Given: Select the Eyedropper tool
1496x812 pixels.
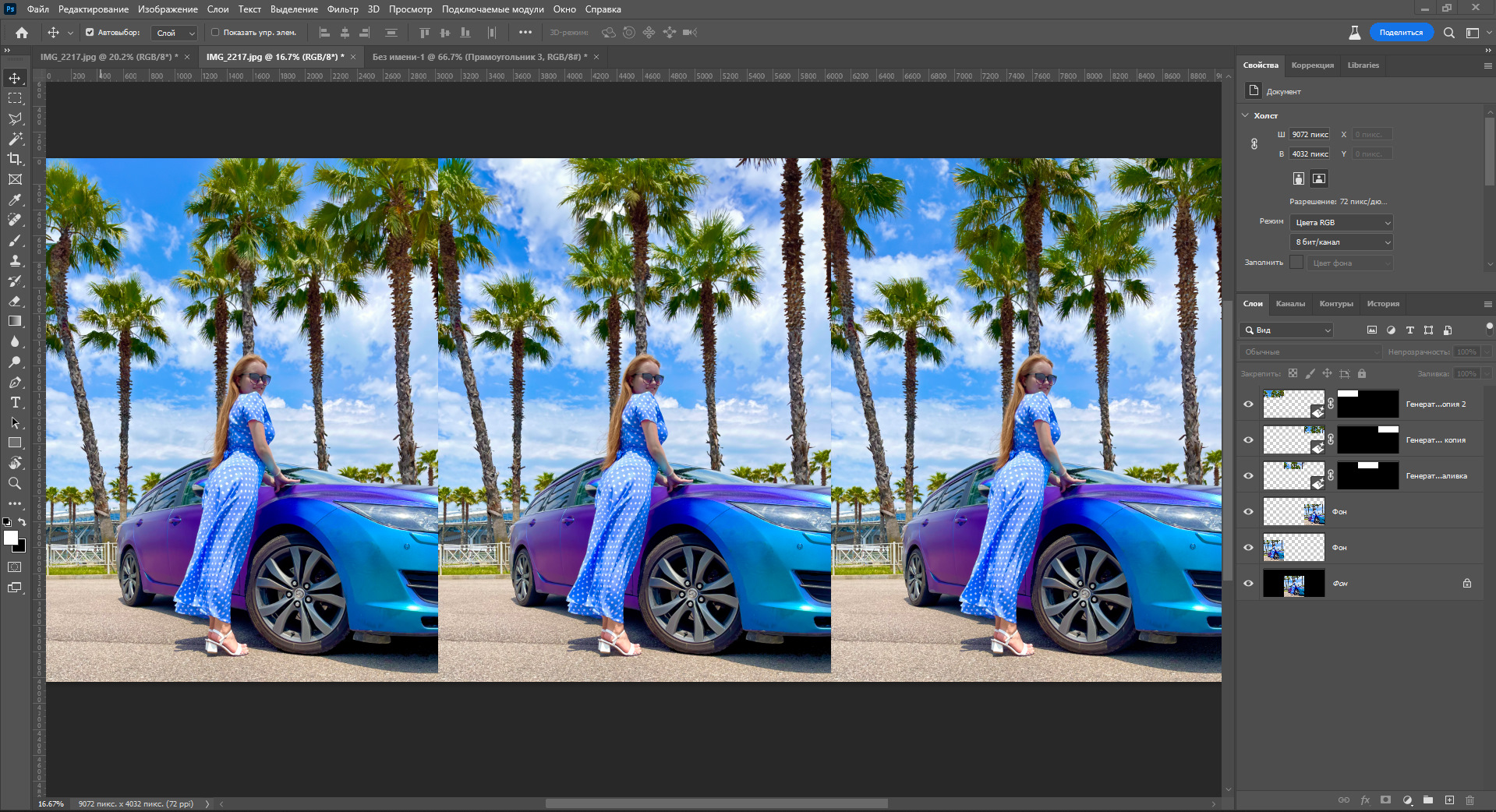Looking at the screenshot, I should [15, 199].
